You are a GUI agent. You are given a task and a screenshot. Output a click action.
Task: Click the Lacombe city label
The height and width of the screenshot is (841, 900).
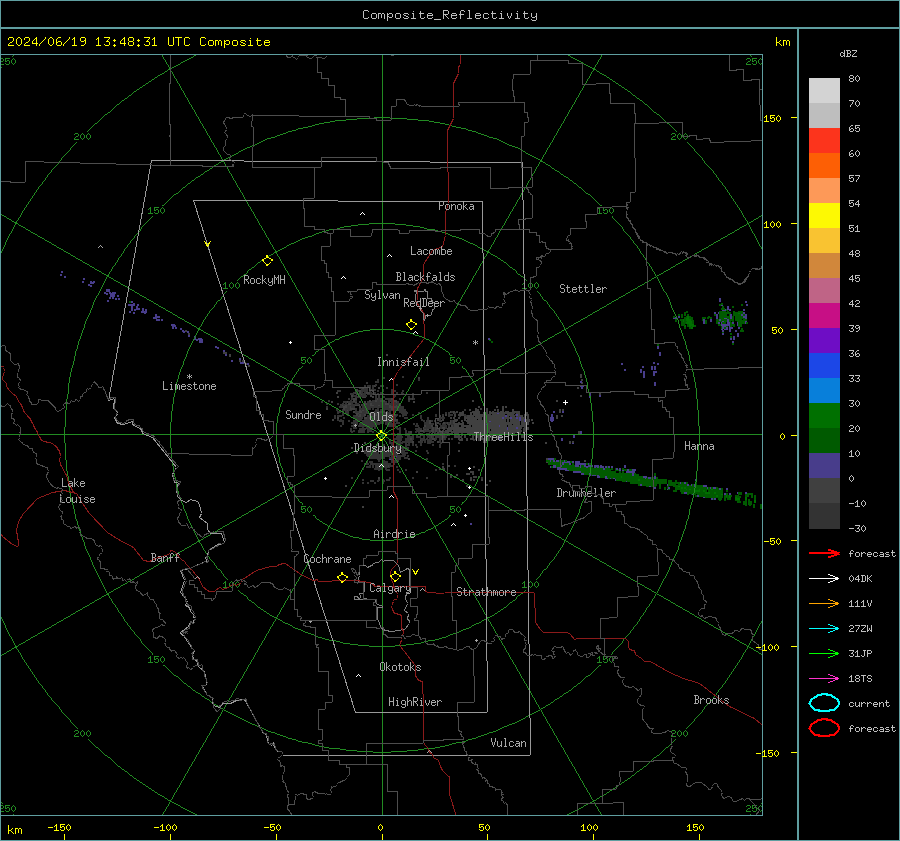[431, 251]
